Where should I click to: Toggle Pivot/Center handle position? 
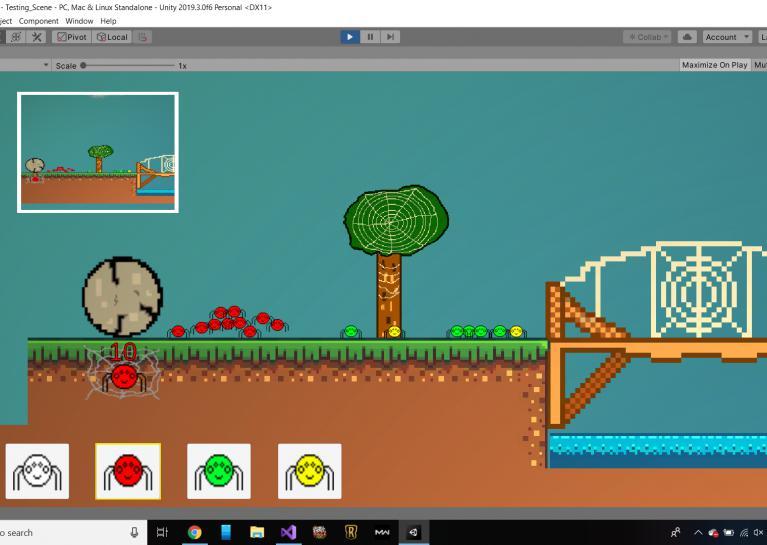coord(72,37)
